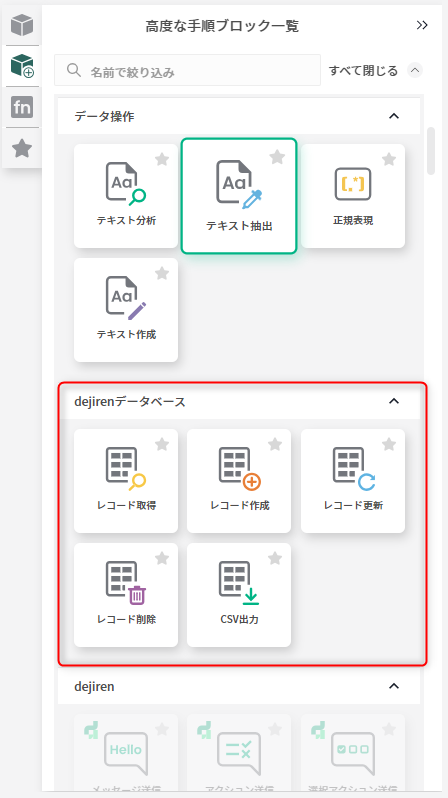Toggle favorite star on レコード作成
The width and height of the screenshot is (448, 798).
(x=275, y=444)
